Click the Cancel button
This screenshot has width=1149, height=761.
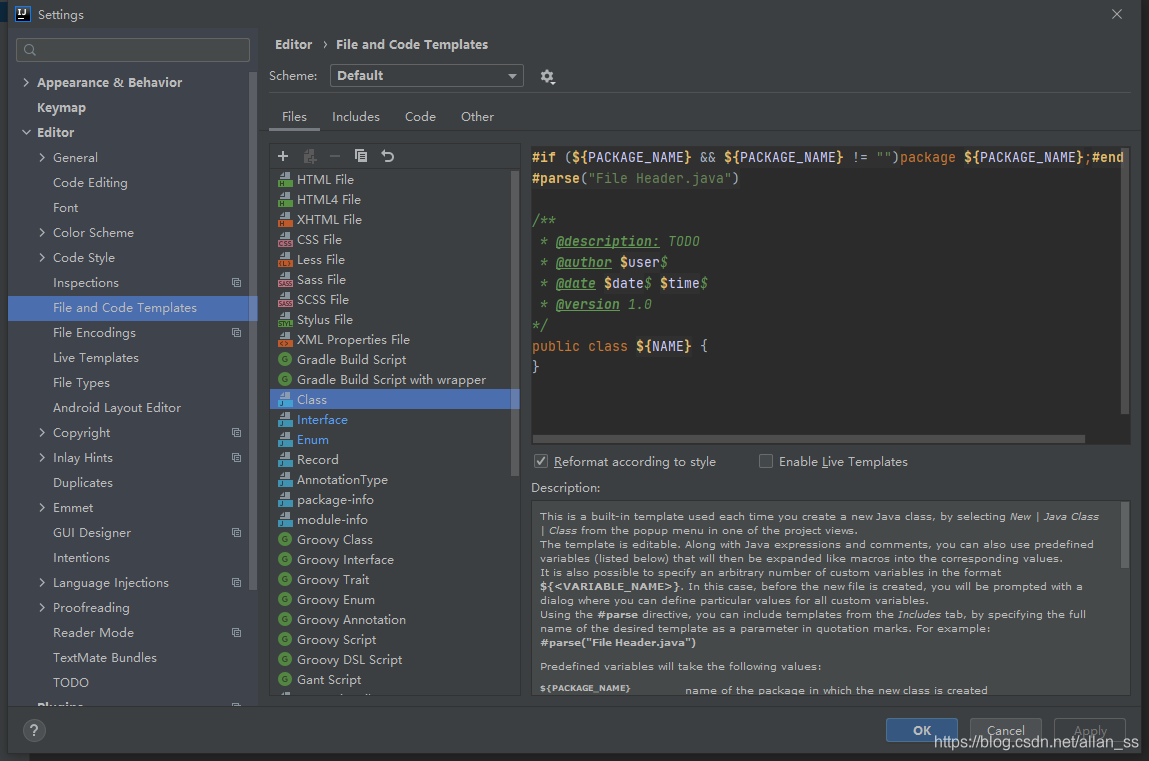pos(1005,730)
